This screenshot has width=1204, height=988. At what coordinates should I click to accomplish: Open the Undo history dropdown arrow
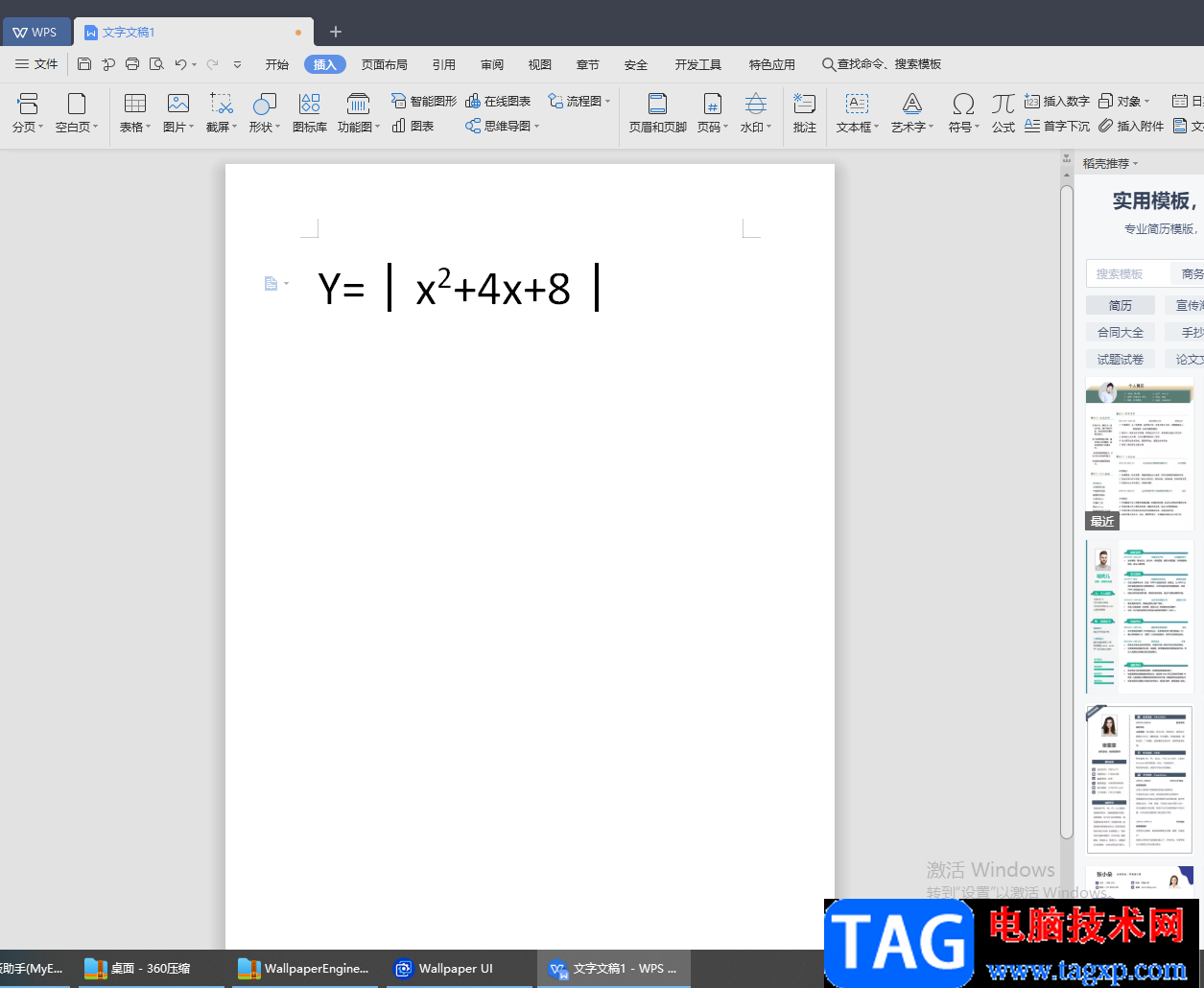point(194,64)
